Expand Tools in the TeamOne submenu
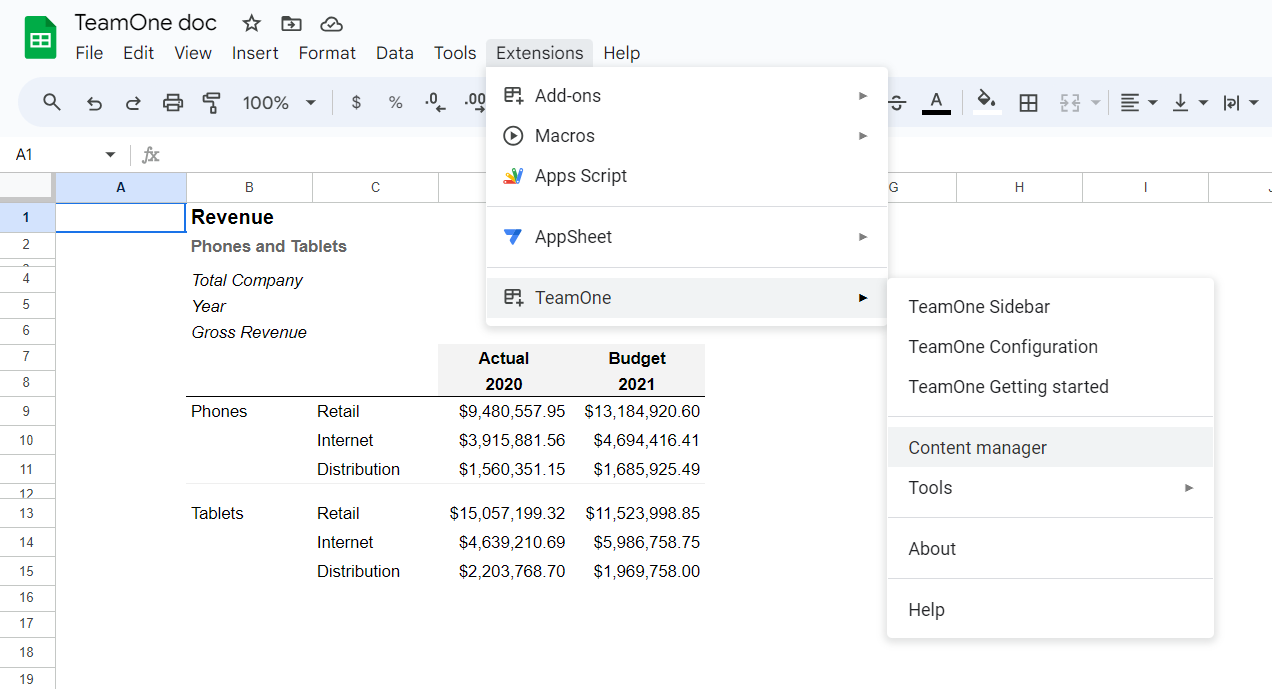The width and height of the screenshot is (1272, 689). [x=1050, y=488]
